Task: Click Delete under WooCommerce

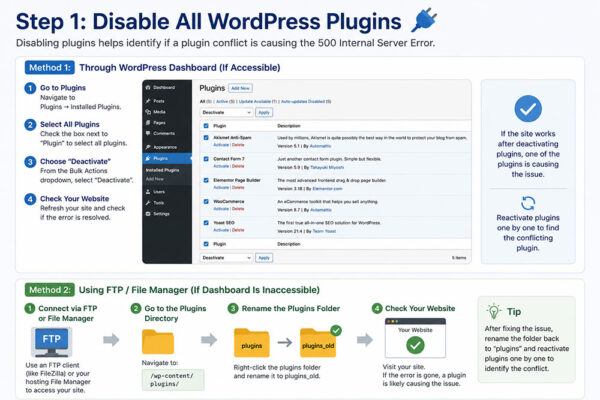Action: (238, 209)
